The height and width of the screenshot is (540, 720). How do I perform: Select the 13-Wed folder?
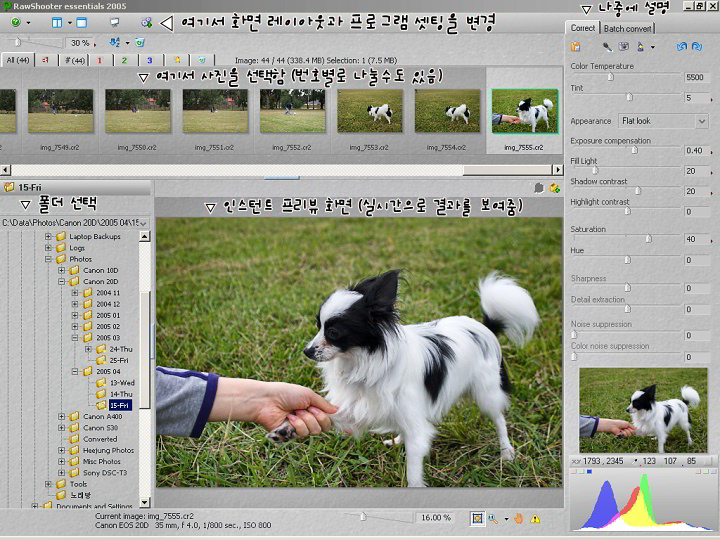coord(122,383)
